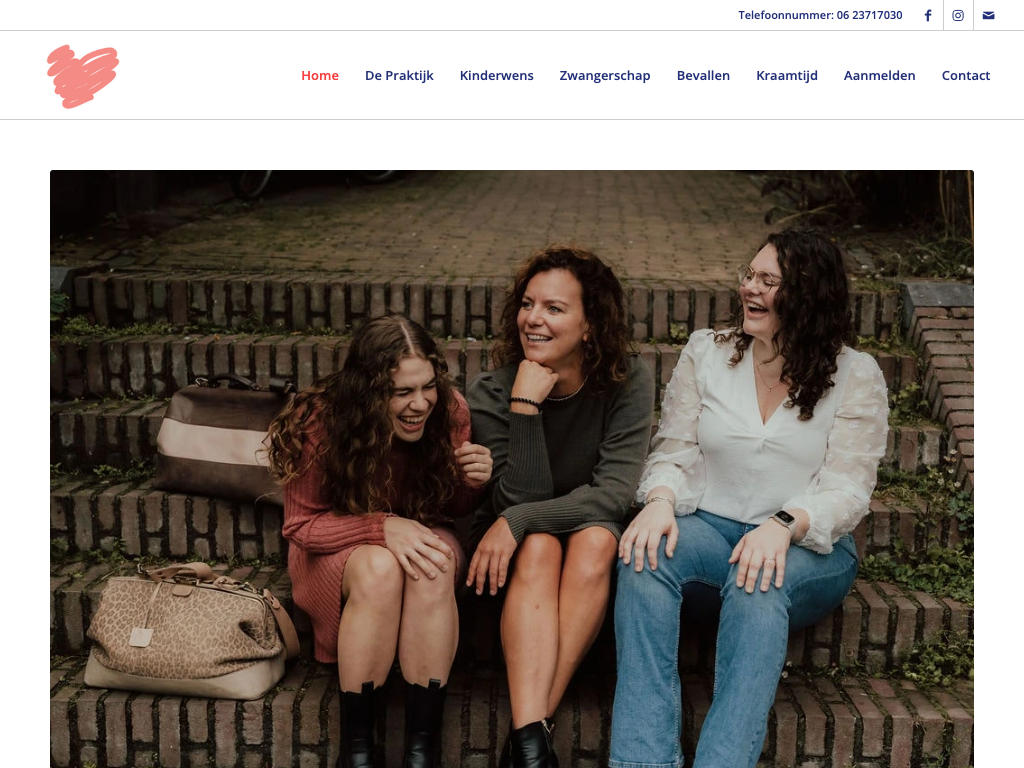Image resolution: width=1024 pixels, height=768 pixels.
Task: Open the De Praktijk menu
Action: [x=399, y=75]
